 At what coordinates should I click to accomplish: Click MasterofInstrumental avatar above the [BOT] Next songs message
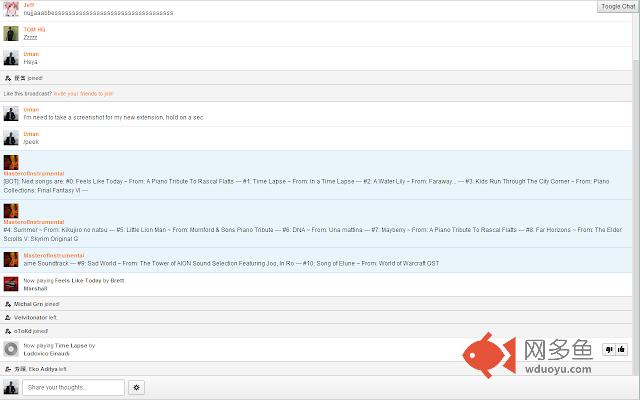(x=11, y=162)
